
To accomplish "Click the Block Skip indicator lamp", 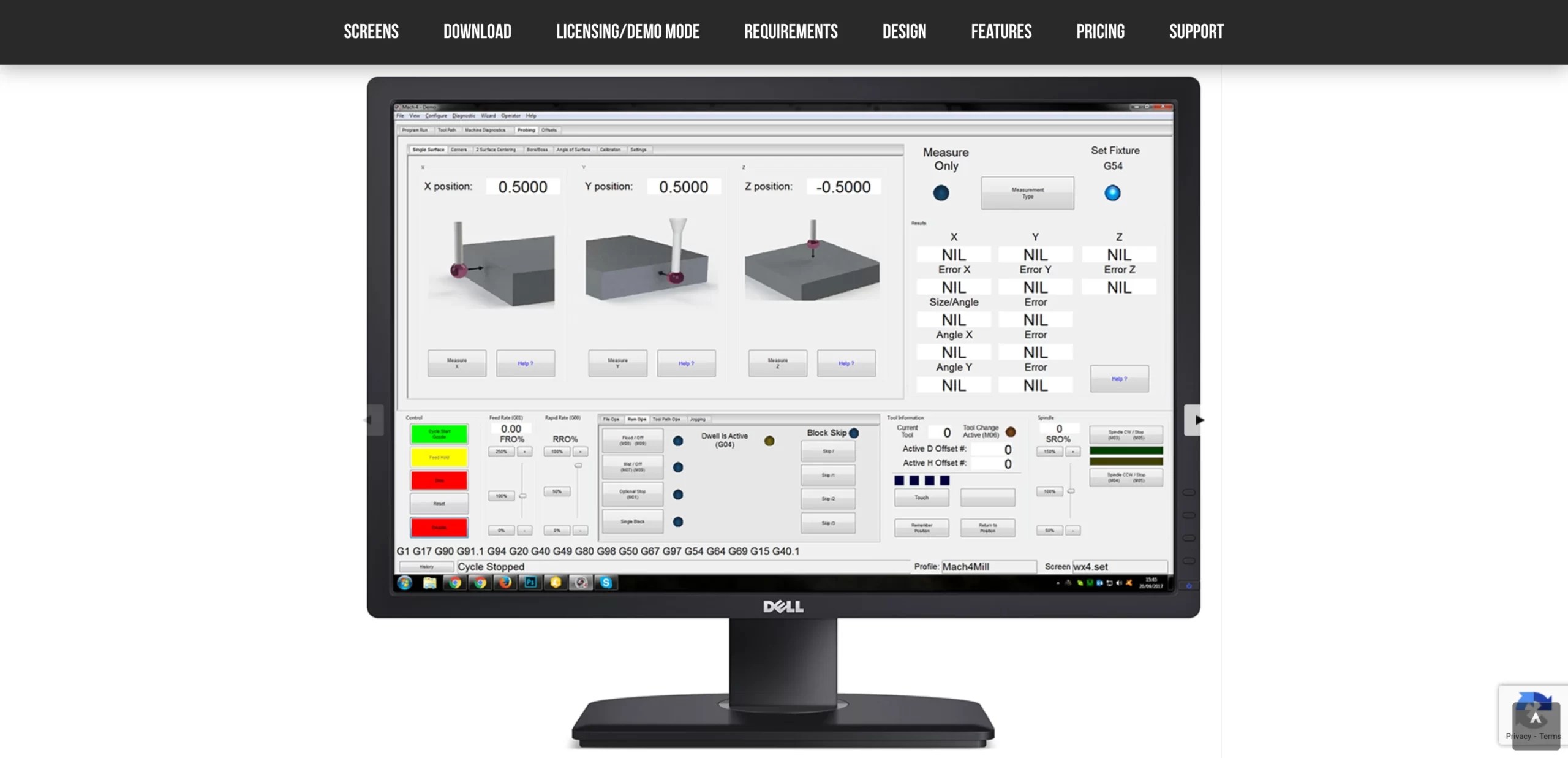I will coord(854,433).
